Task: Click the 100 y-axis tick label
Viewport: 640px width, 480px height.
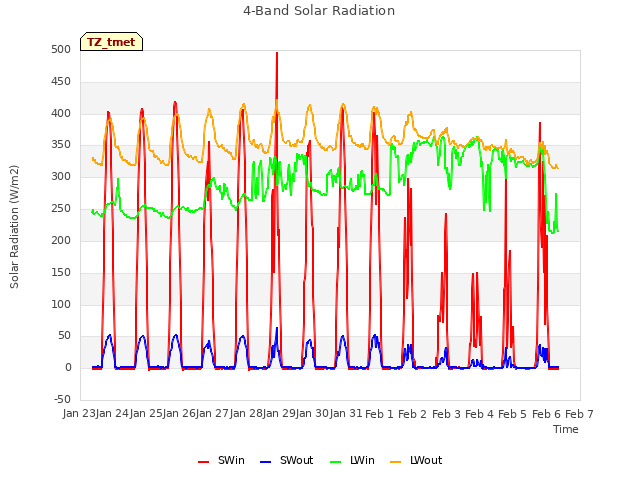Action: pos(61,304)
